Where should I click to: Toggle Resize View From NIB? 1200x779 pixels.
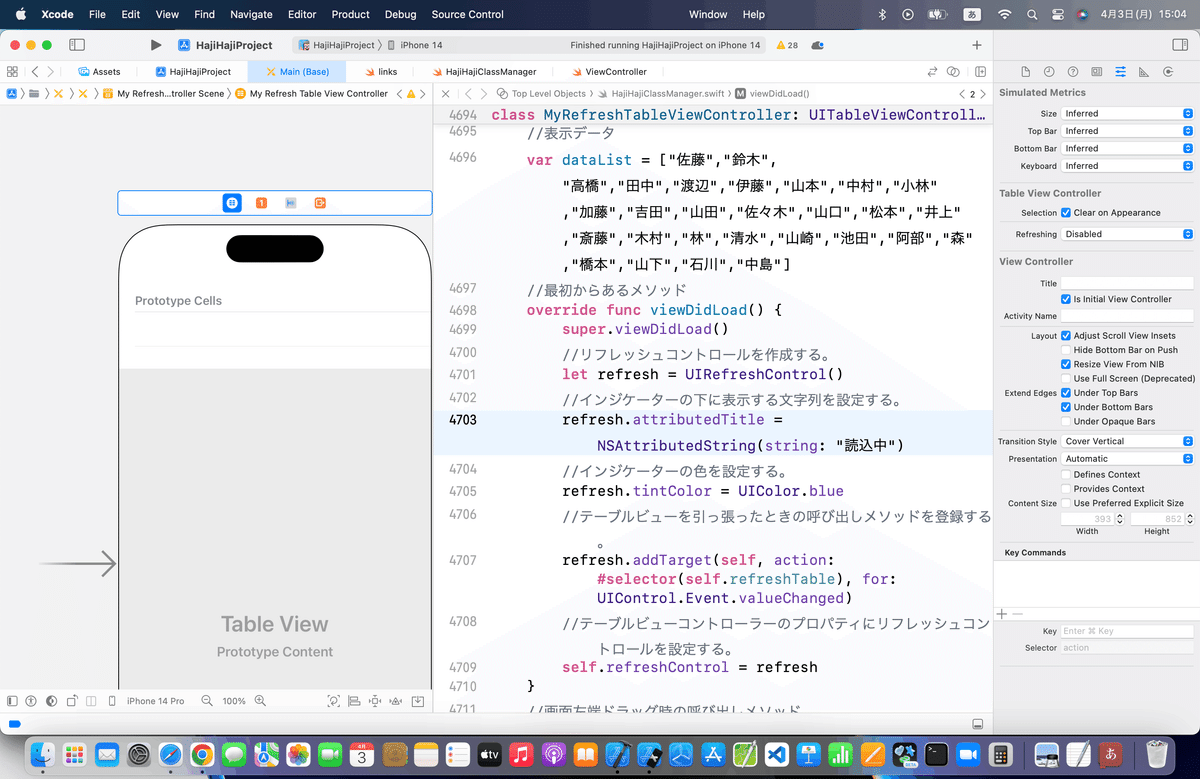1066,364
